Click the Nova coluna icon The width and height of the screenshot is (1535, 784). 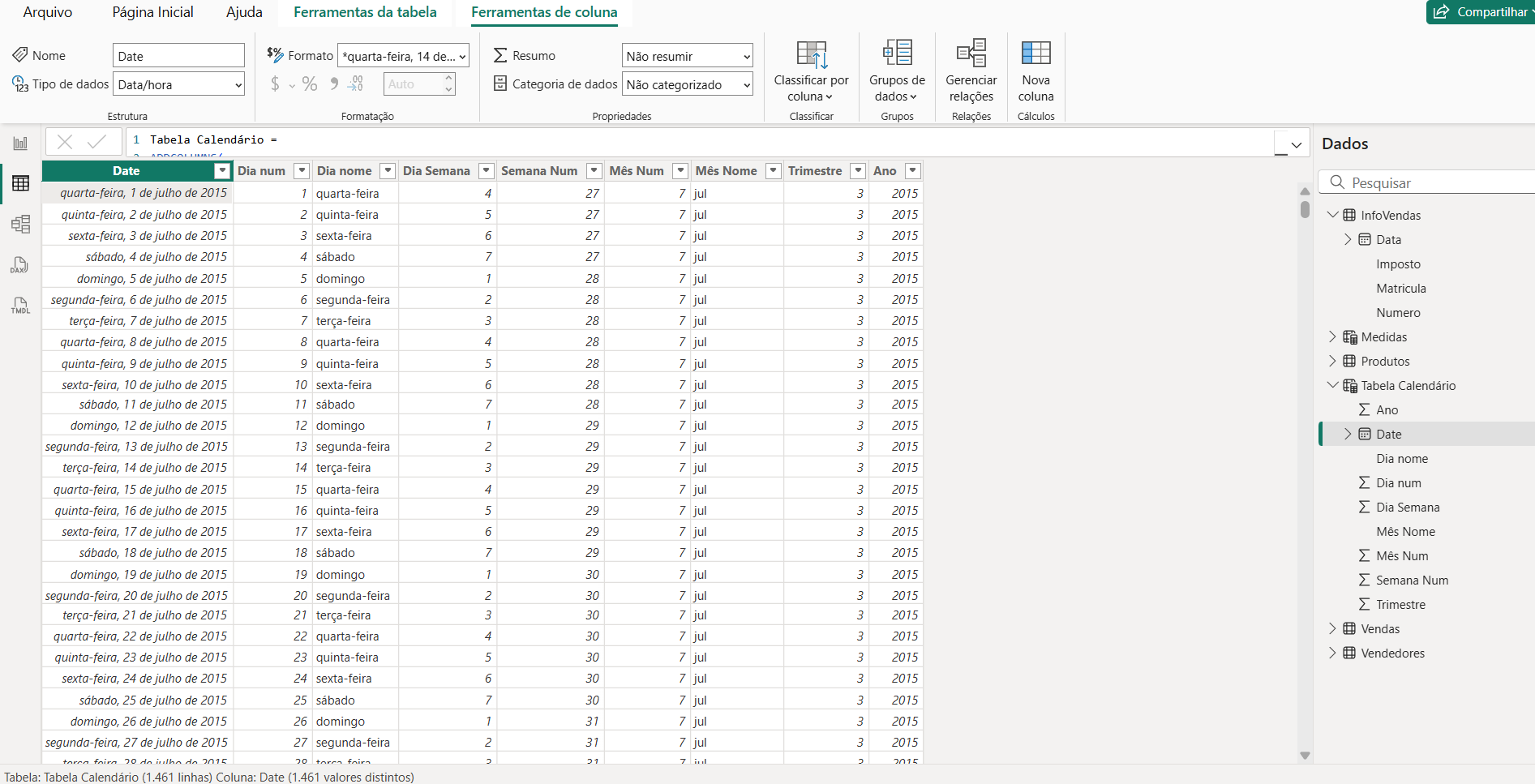click(x=1036, y=53)
